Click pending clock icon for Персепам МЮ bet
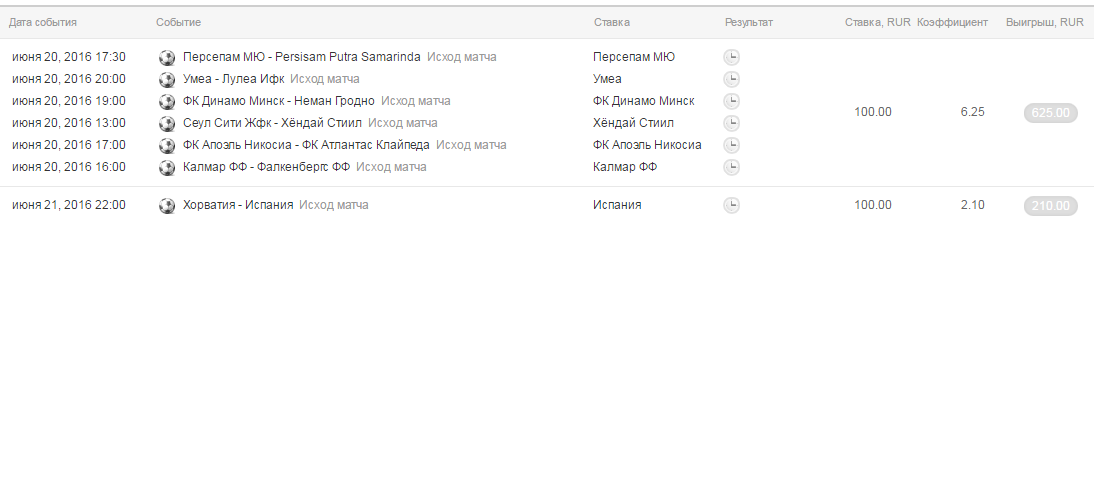Viewport: 1100px width, 483px height. (732, 57)
